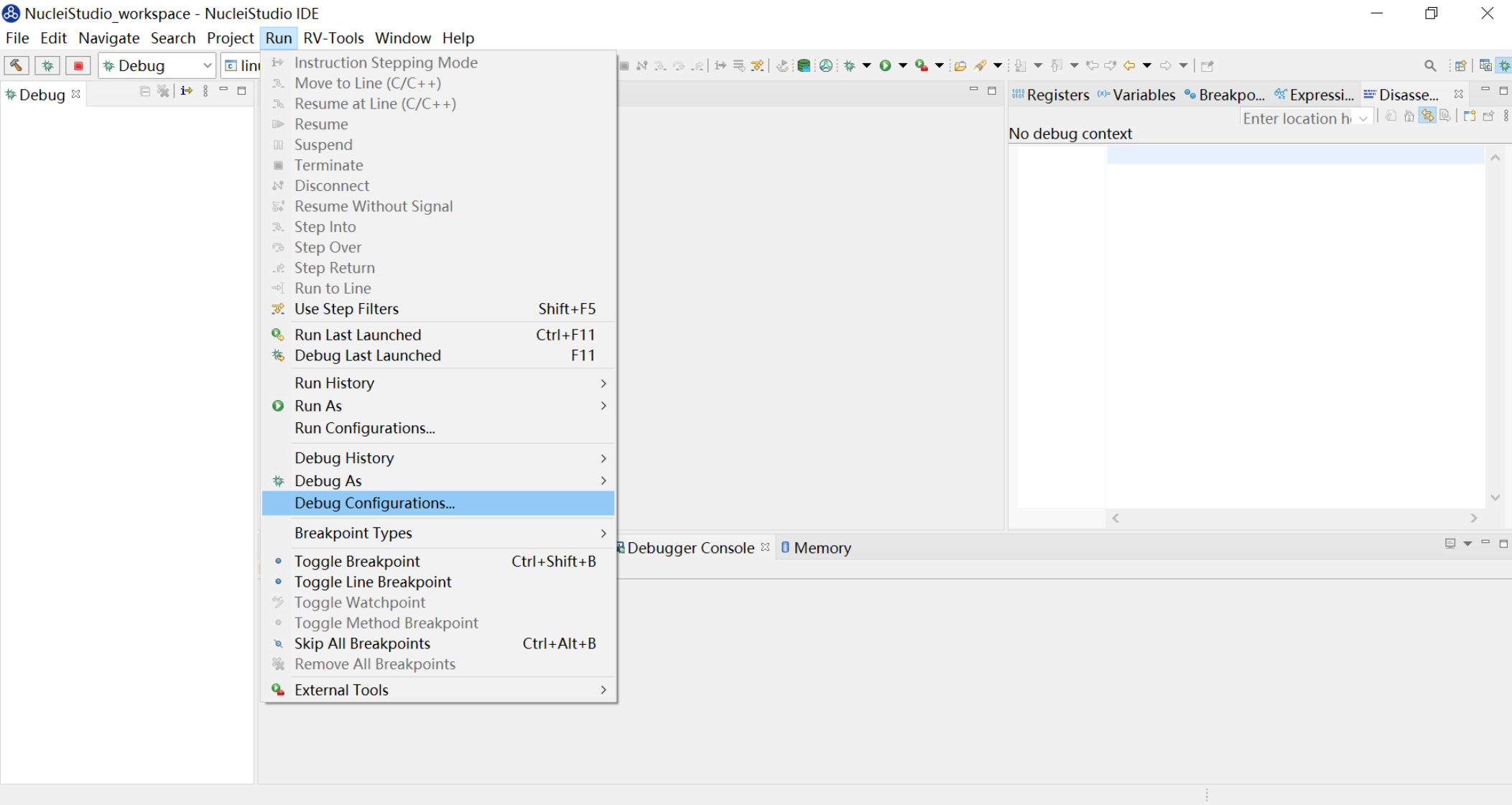Switch to the Breakpoints tab
The height and width of the screenshot is (805, 1512).
click(1224, 95)
